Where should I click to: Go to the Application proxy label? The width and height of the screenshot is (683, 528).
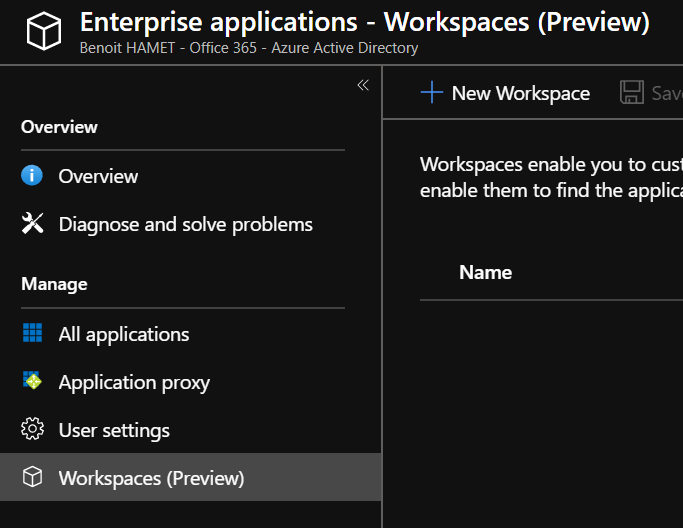coord(134,382)
